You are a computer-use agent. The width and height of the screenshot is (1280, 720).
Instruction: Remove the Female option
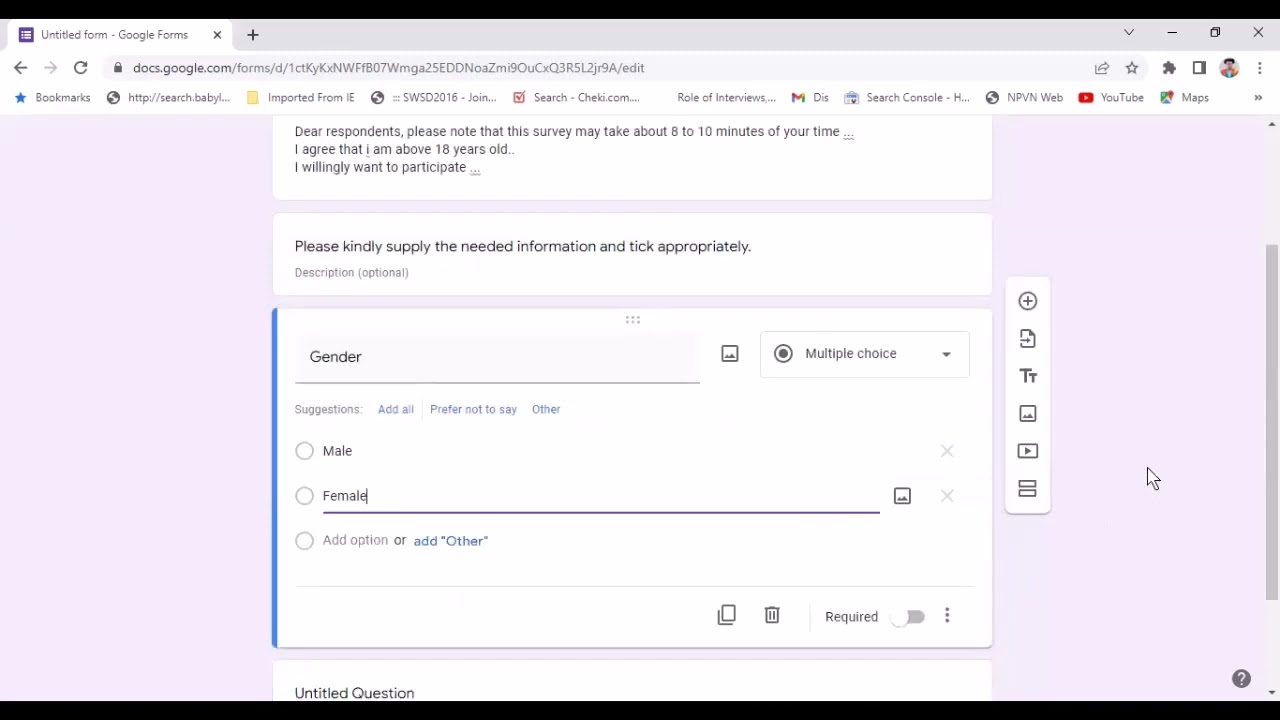click(x=947, y=496)
